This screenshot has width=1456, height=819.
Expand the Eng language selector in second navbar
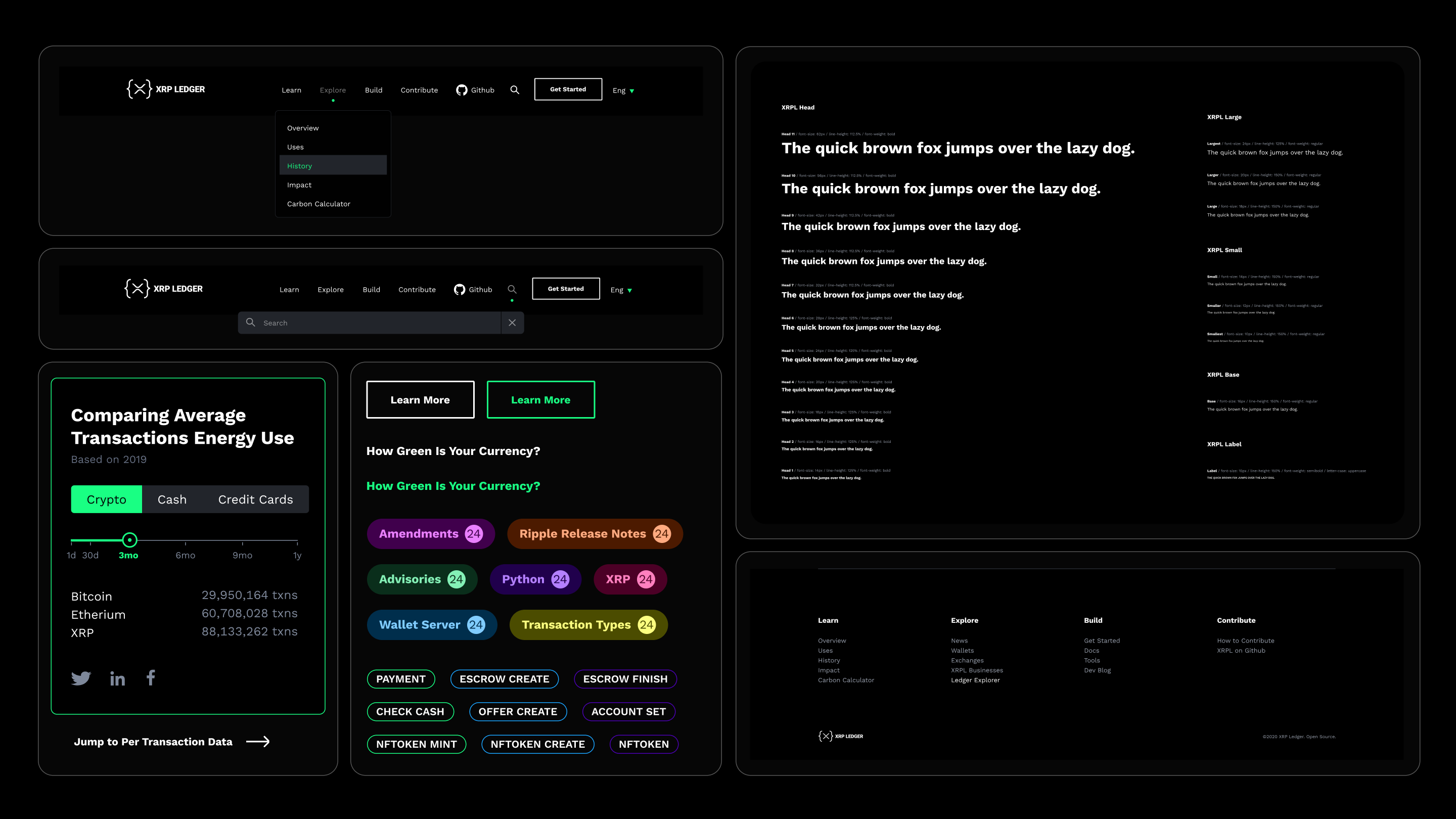[621, 290]
